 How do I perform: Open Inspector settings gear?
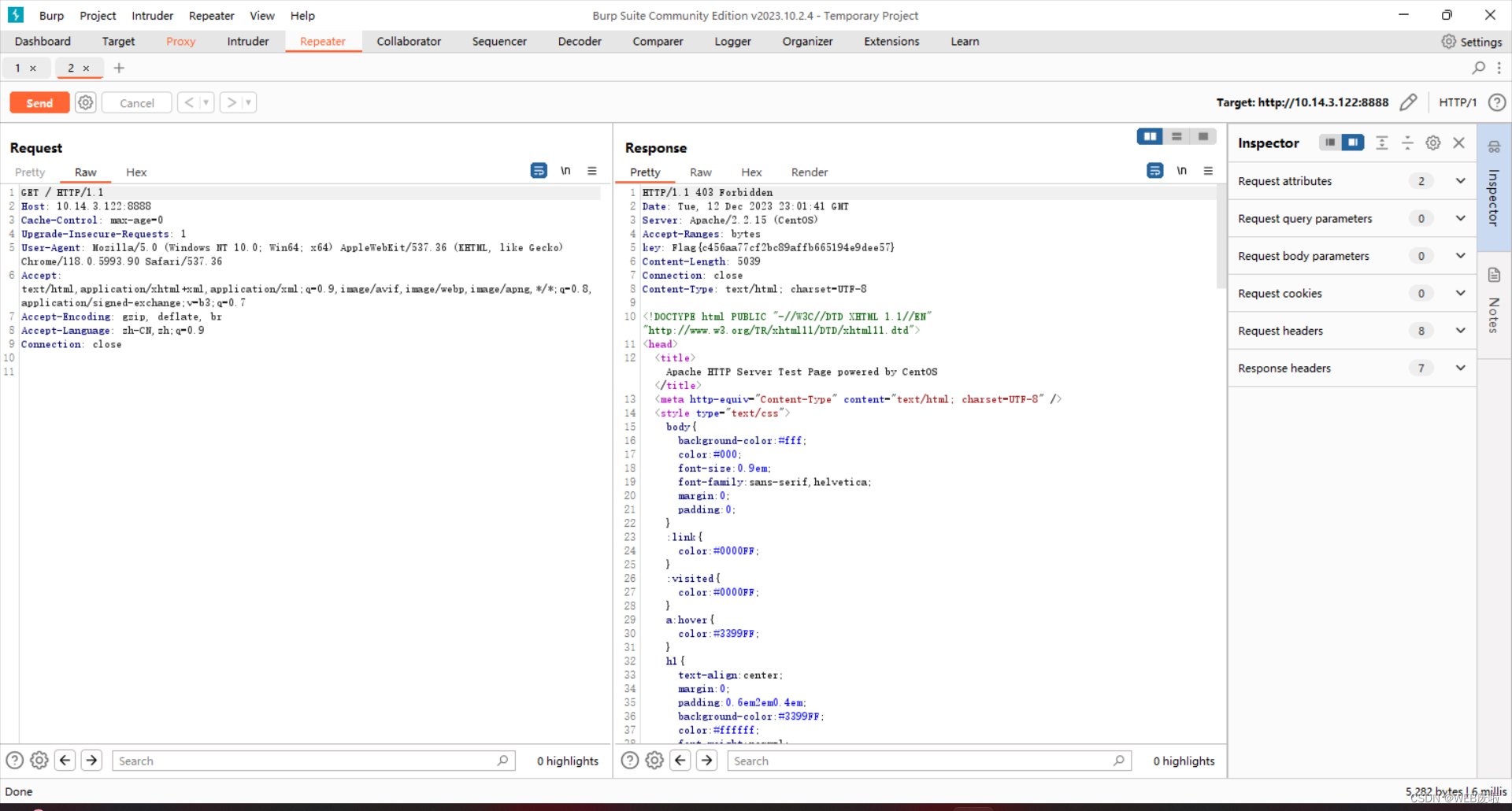tap(1433, 143)
